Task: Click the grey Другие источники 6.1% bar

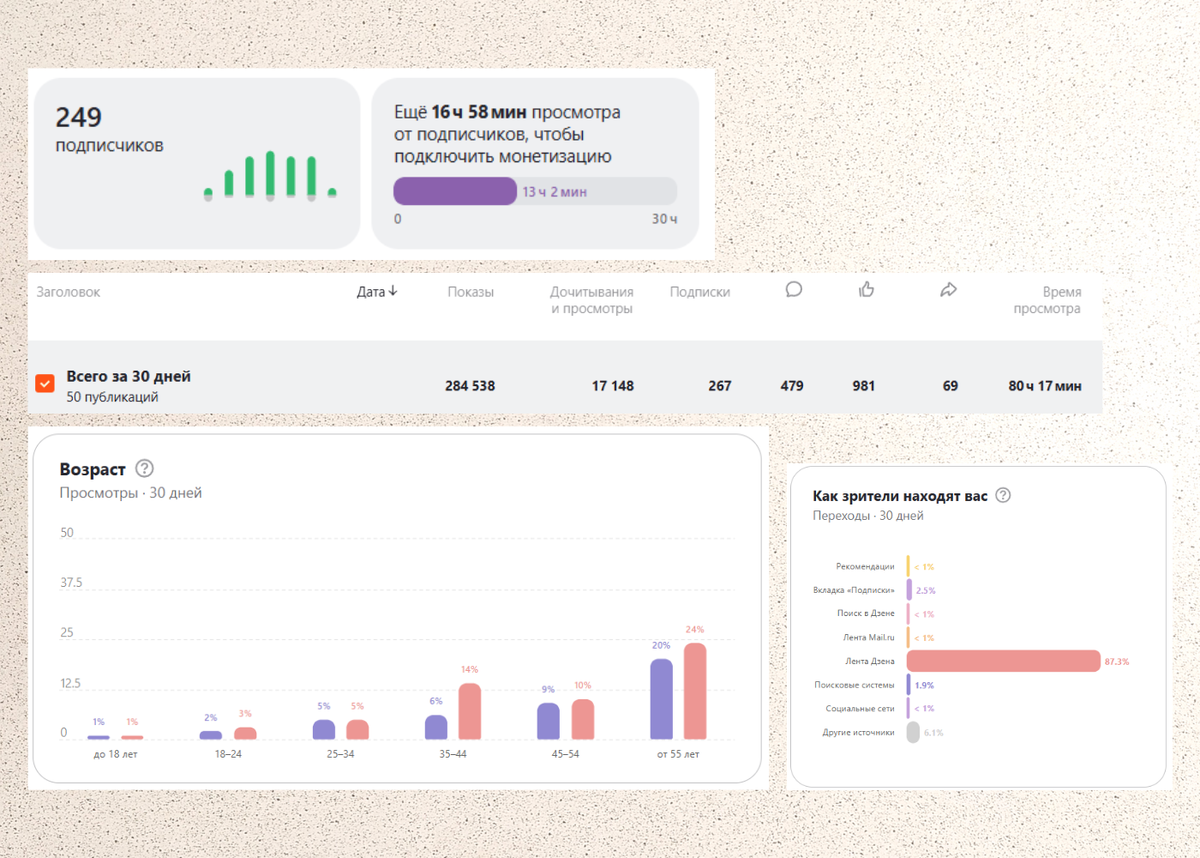Action: 913,732
